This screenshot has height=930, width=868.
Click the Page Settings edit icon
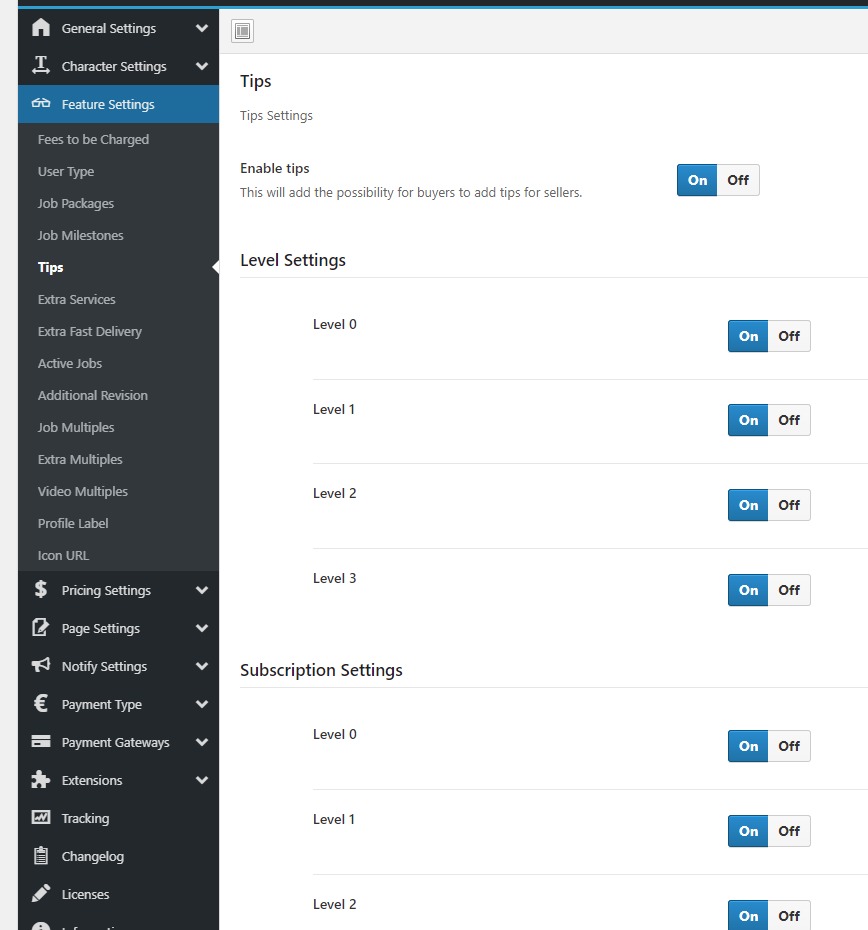[x=41, y=628]
